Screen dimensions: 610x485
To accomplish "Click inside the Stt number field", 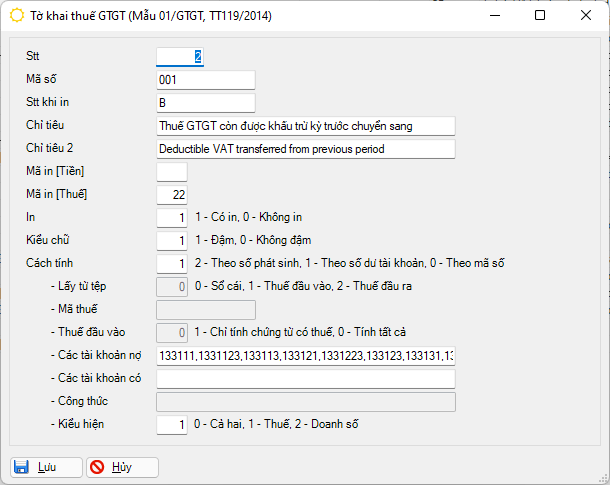I will point(180,57).
